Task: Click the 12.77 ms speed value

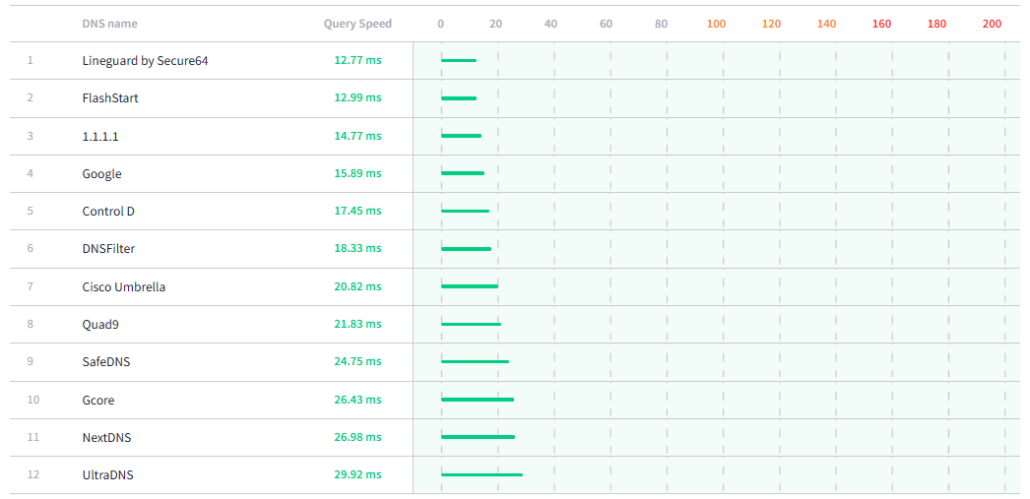Action: 357,60
